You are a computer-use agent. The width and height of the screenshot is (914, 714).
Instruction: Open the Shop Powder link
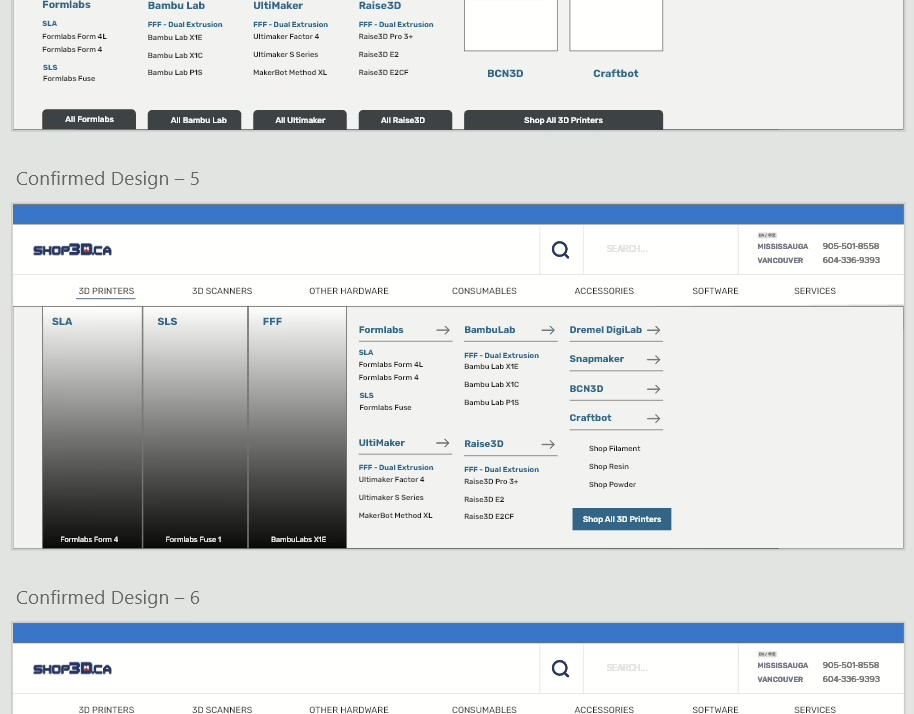612,484
